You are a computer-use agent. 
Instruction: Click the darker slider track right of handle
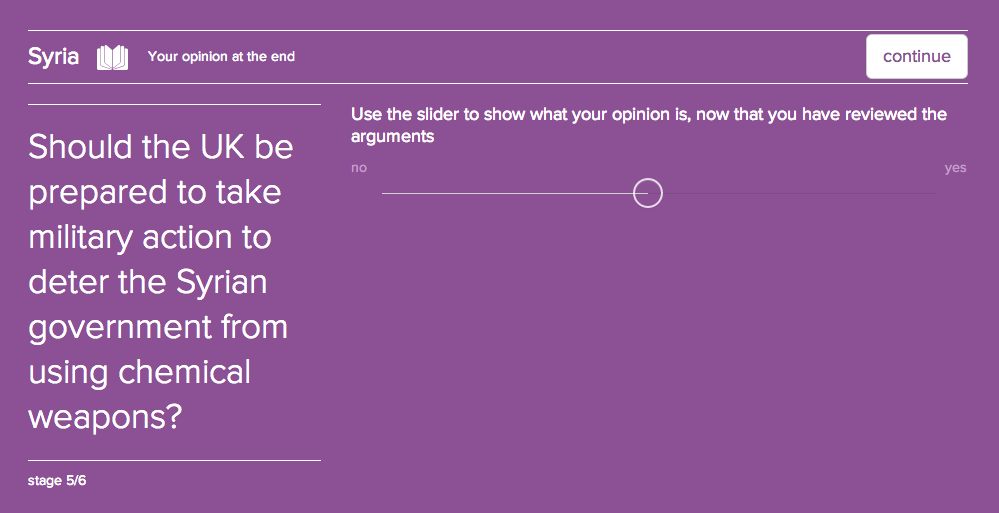coord(798,193)
